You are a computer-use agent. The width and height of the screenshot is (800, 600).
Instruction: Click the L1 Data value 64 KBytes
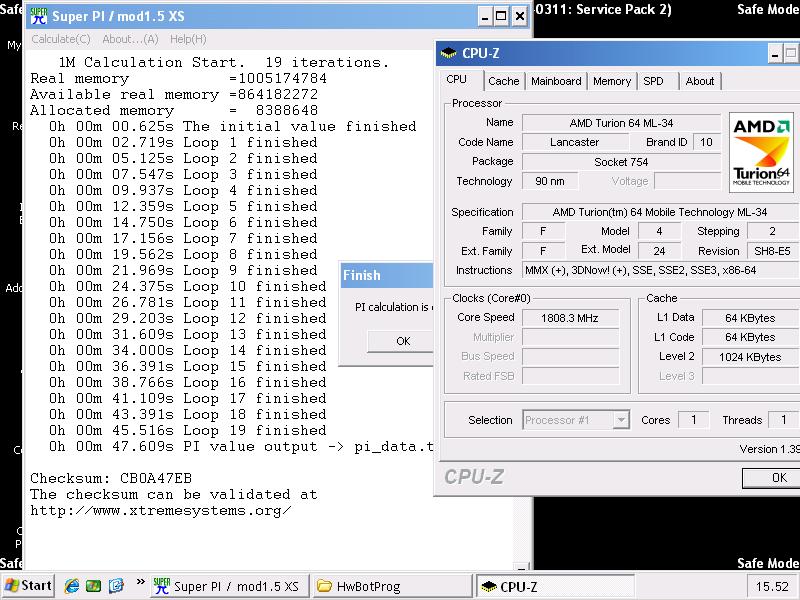pos(750,318)
